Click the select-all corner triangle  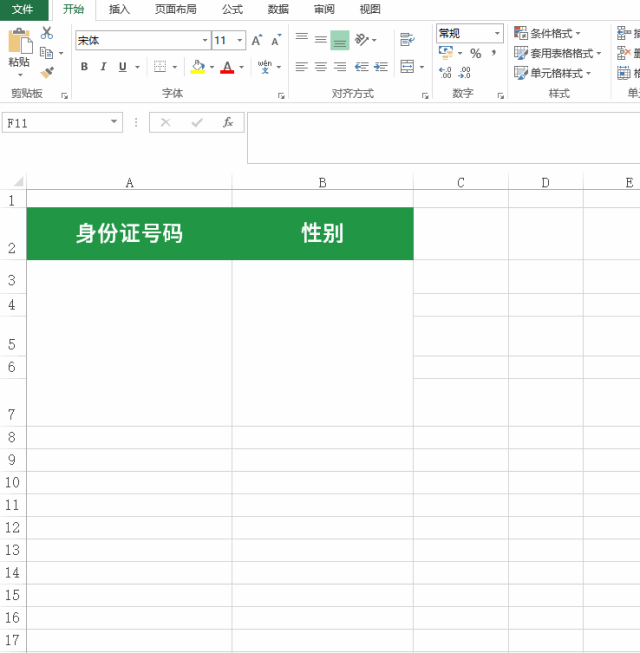coord(17,182)
